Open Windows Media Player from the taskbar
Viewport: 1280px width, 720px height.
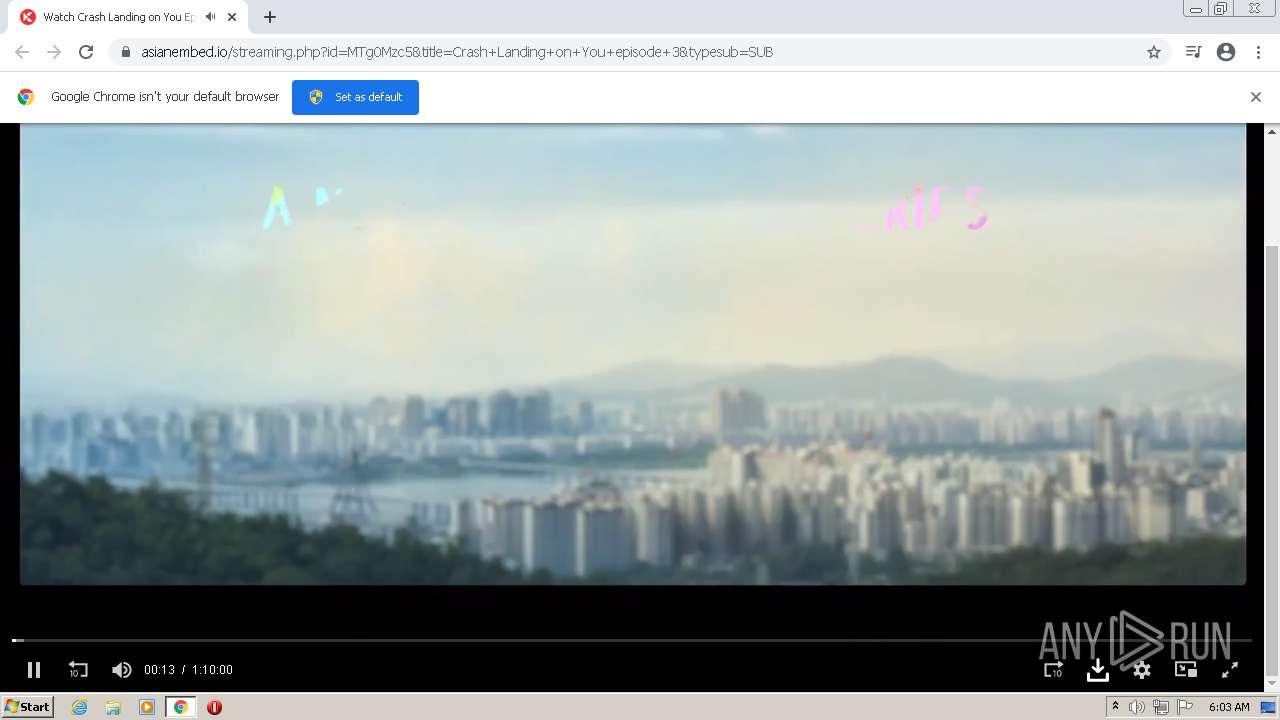click(147, 707)
